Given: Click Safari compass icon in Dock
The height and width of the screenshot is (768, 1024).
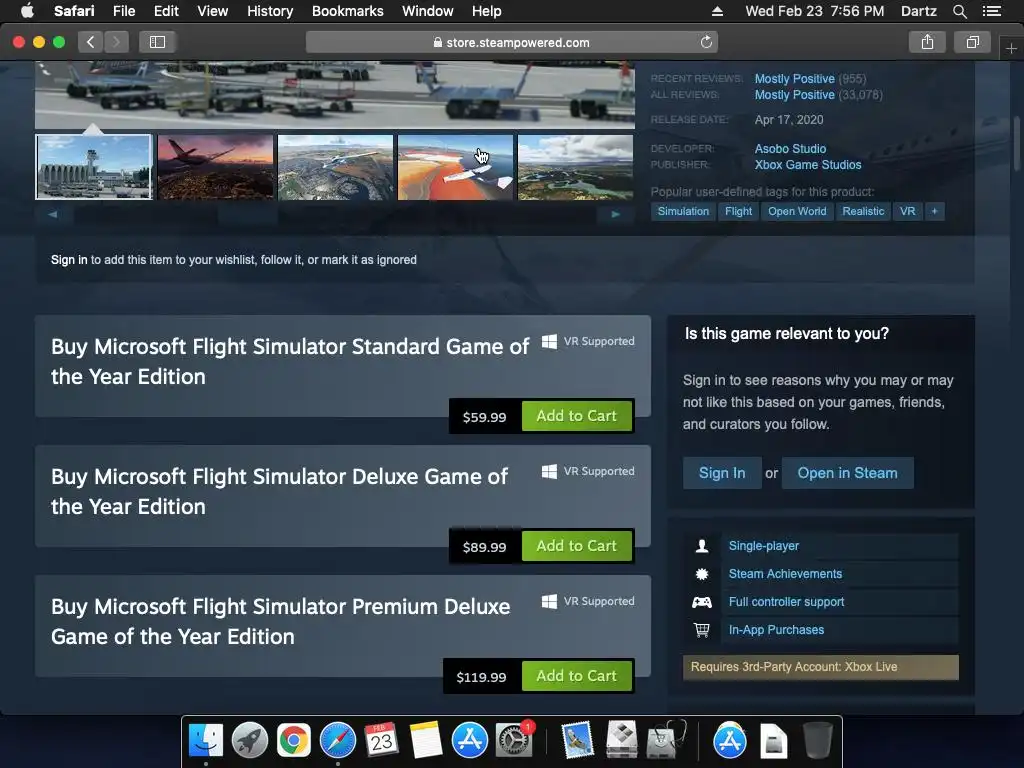Looking at the screenshot, I should 338,741.
